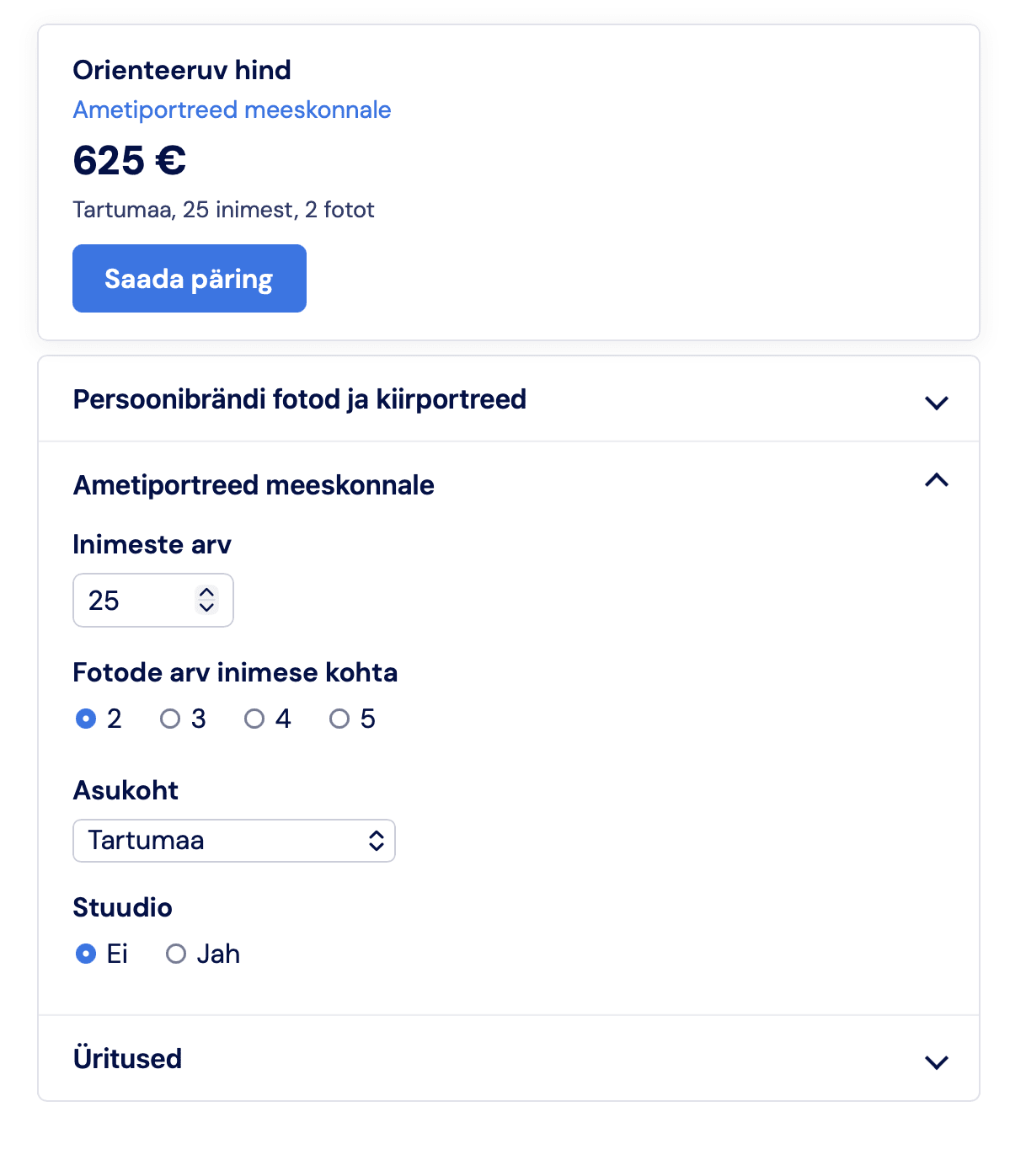Choose 4 photos per person
The height and width of the screenshot is (1176, 1026).
[254, 719]
